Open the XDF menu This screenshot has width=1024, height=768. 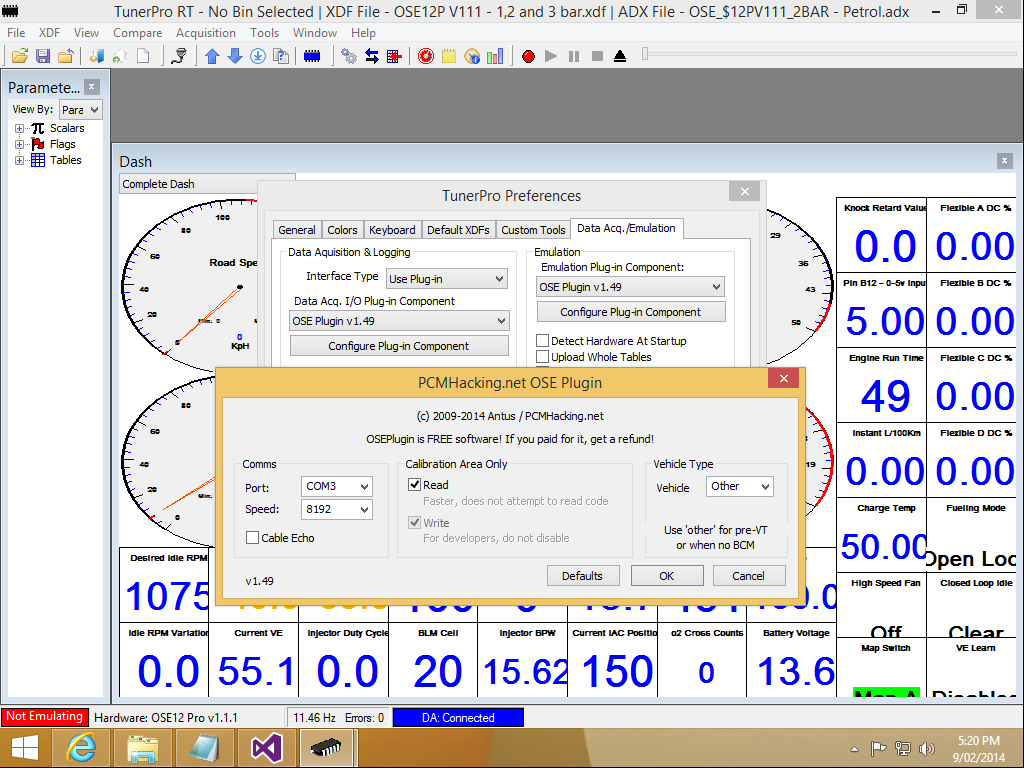(x=49, y=33)
